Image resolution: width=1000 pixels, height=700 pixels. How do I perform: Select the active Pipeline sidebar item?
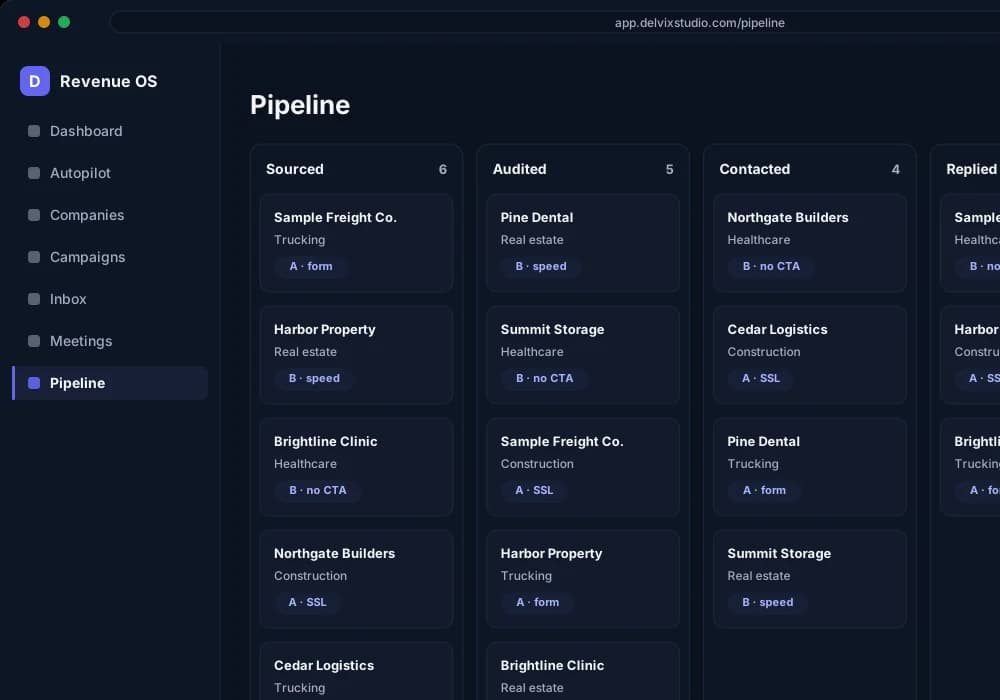[110, 383]
